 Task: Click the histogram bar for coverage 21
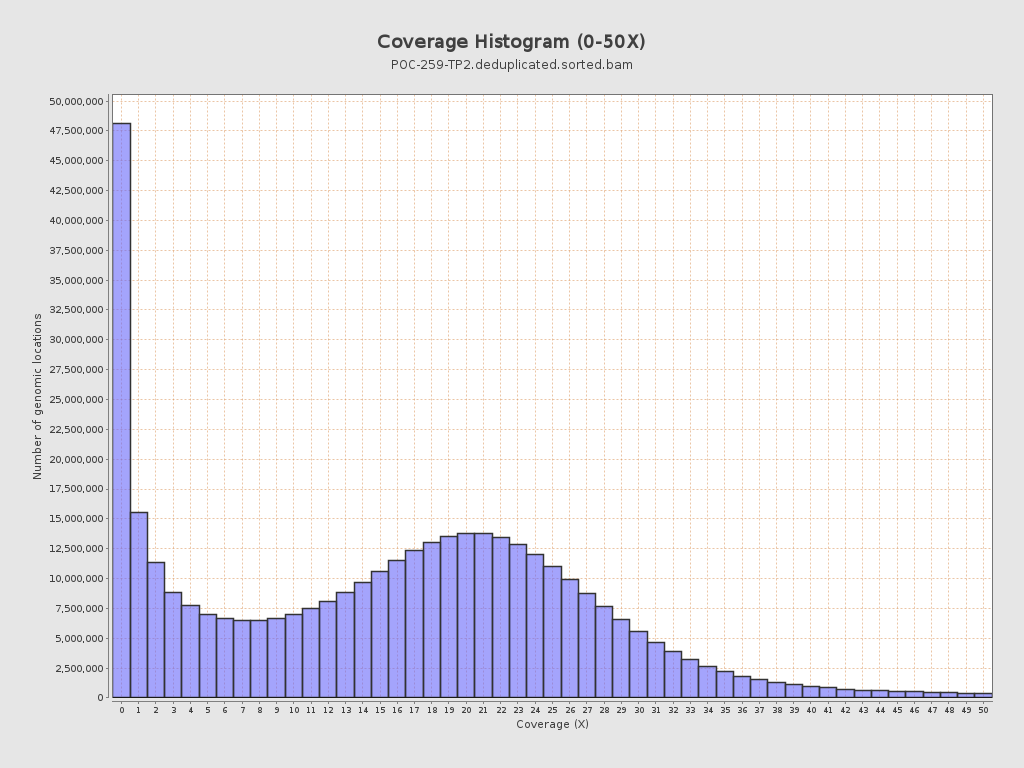(483, 616)
